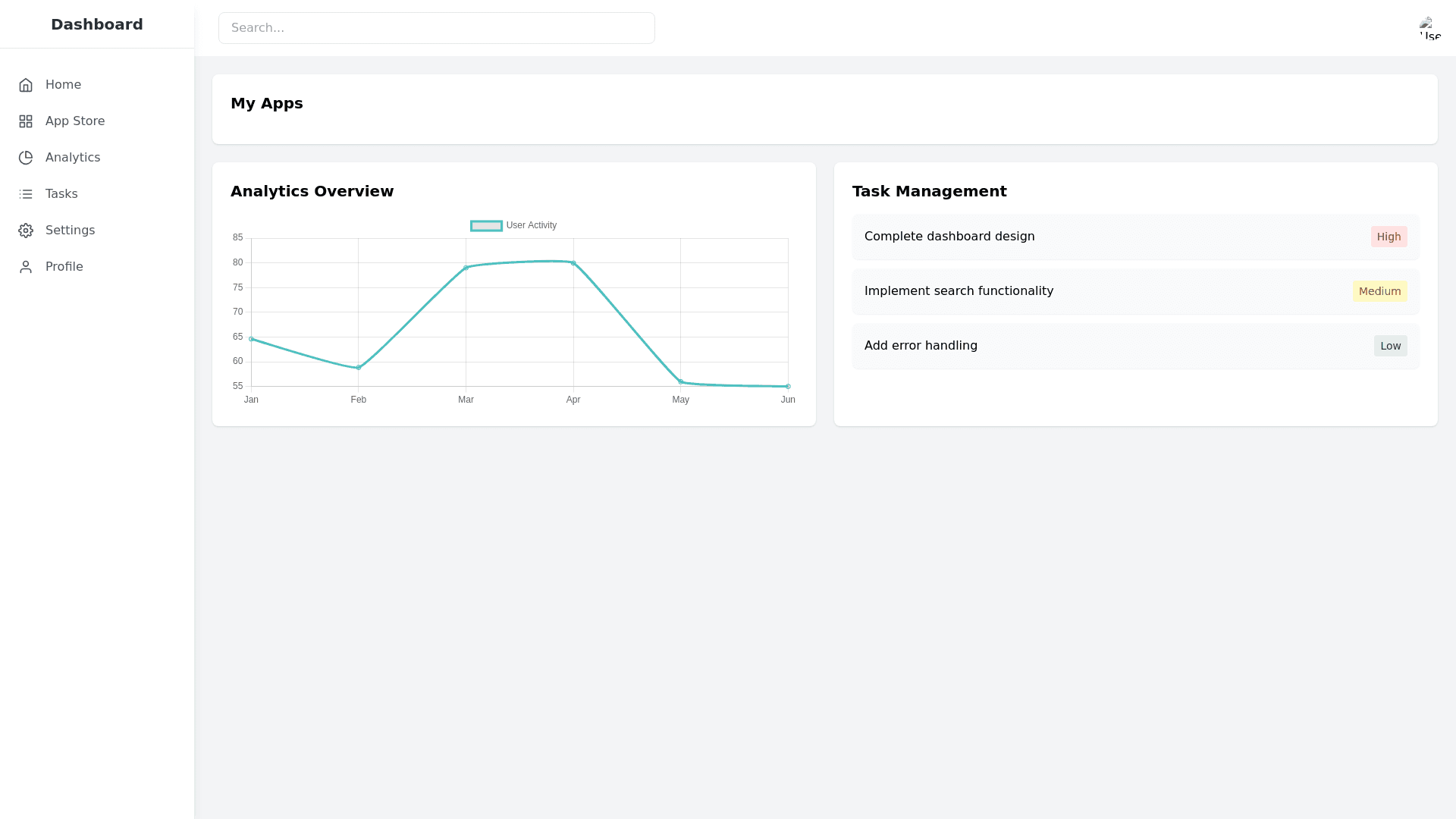Open the Add error handling task
The image size is (1456, 819).
click(x=921, y=346)
